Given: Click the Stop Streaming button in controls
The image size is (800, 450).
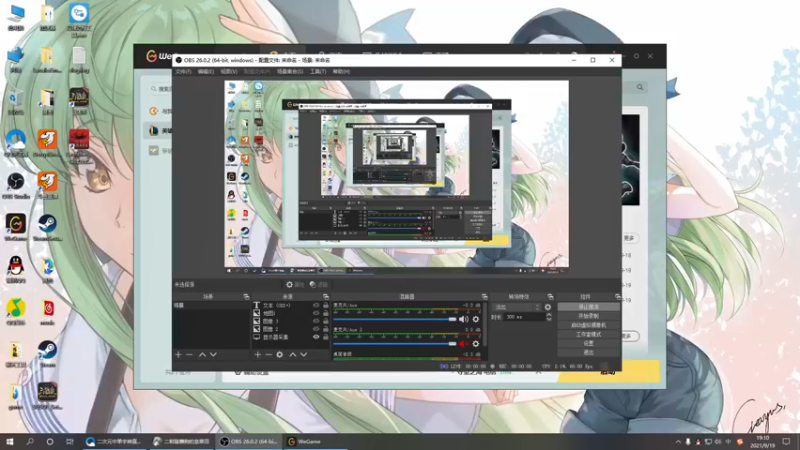Looking at the screenshot, I should pyautogui.click(x=588, y=307).
